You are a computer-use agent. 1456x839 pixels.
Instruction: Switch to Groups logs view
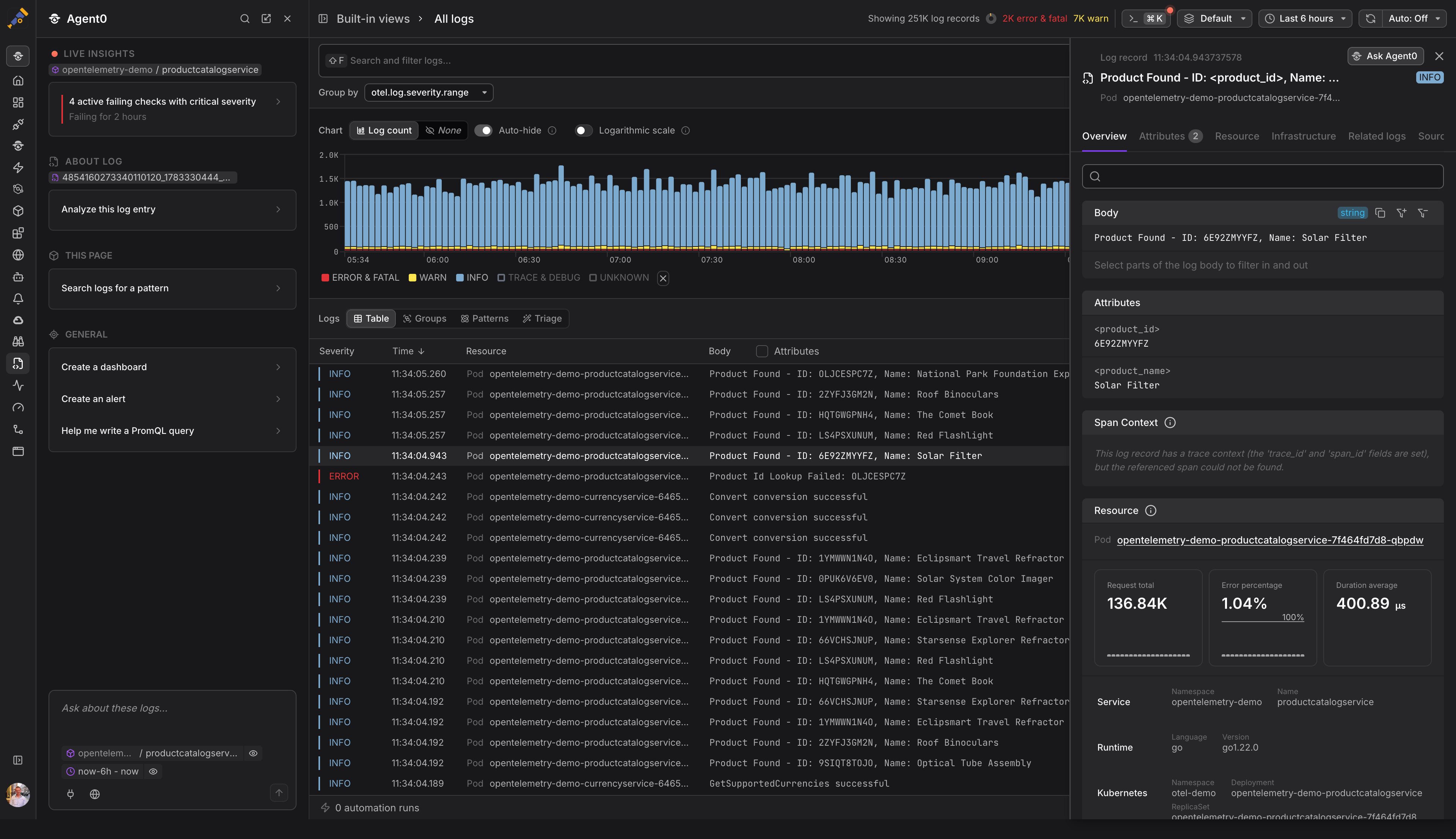pos(424,319)
